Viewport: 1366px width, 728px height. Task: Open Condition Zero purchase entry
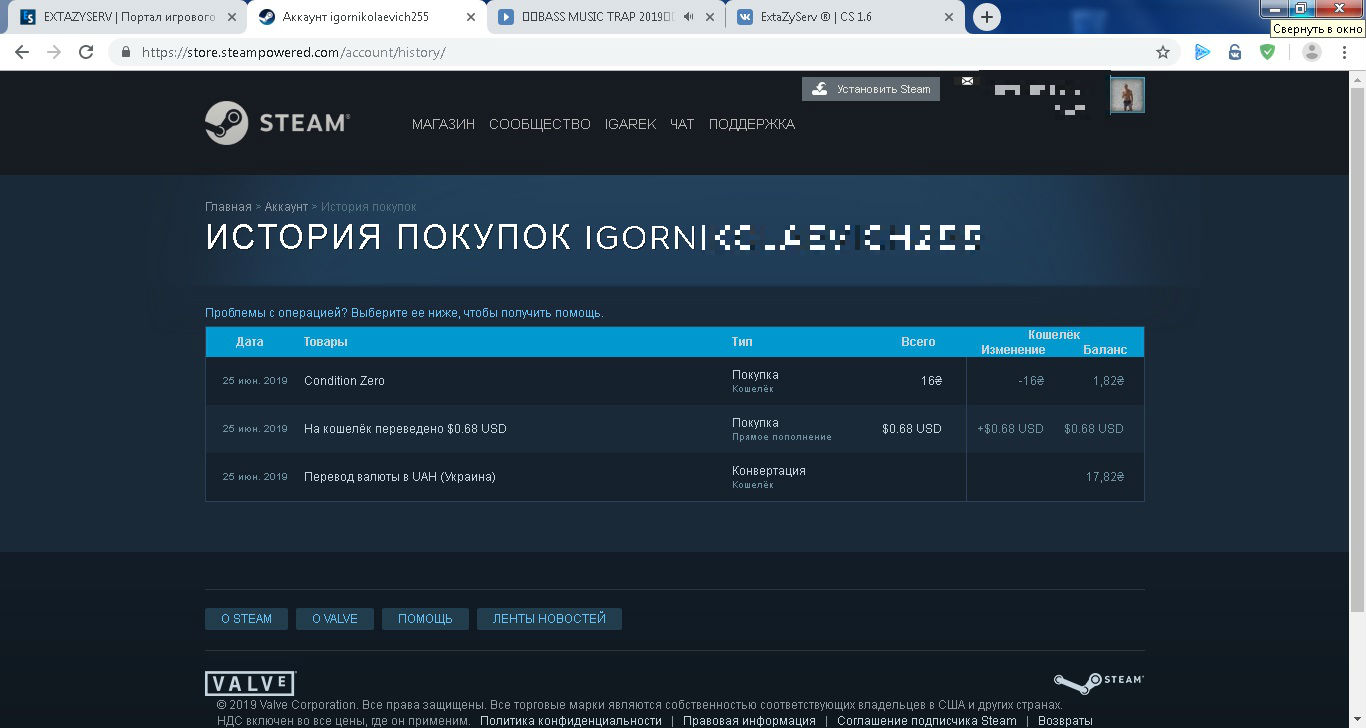(x=344, y=381)
